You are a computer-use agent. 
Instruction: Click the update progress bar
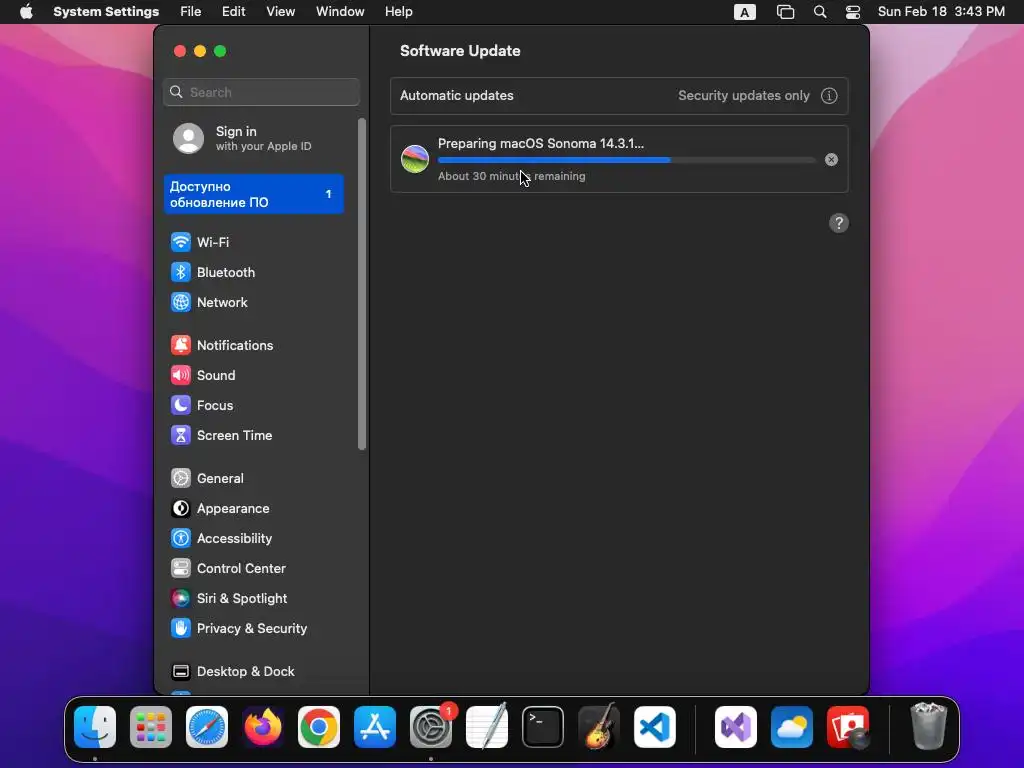pos(626,160)
